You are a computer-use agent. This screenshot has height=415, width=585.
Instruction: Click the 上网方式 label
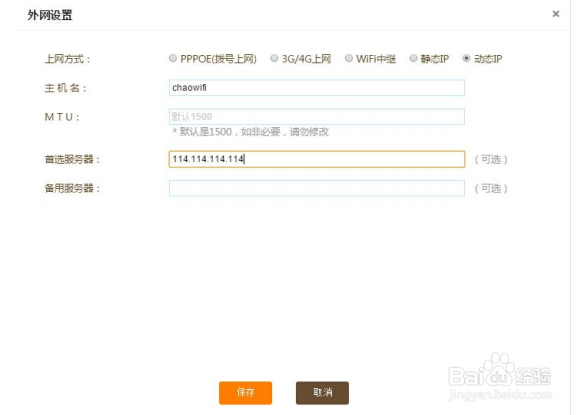pos(68,59)
